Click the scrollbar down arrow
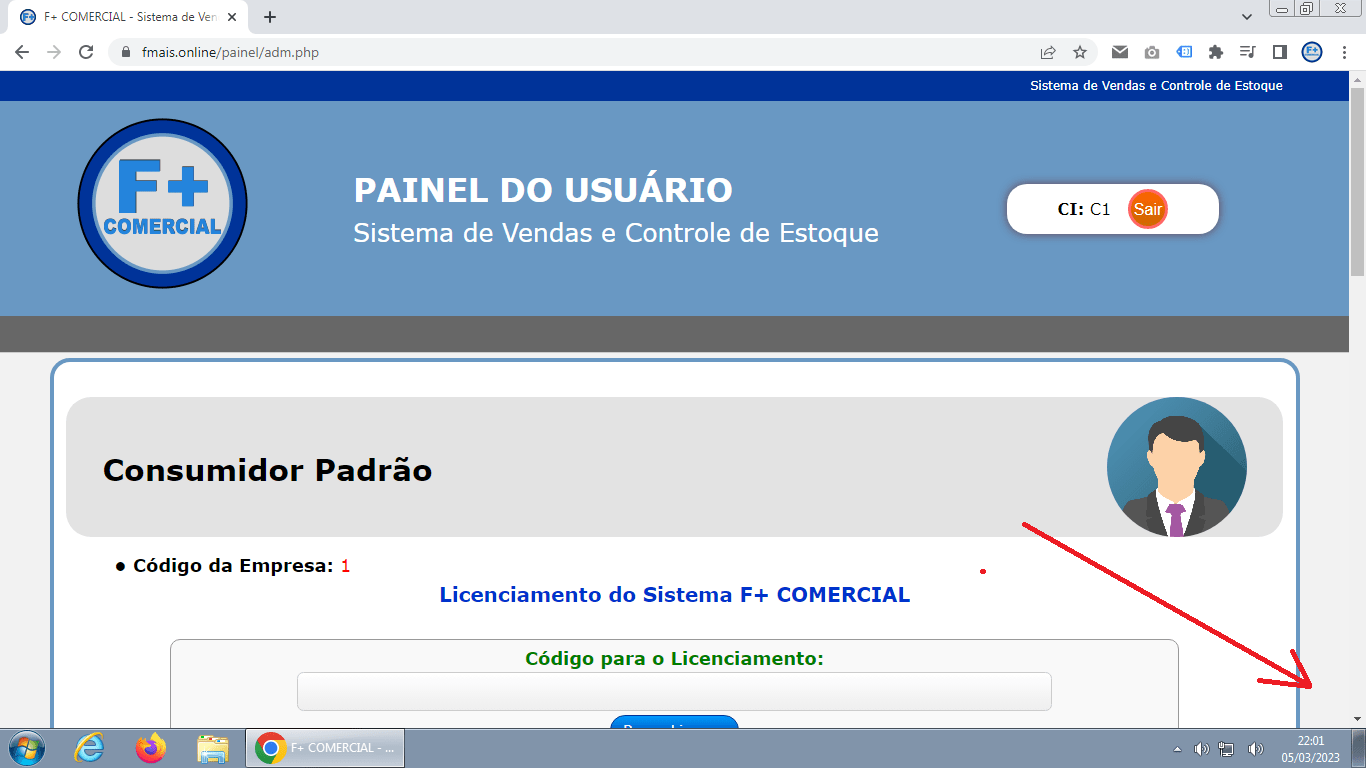The height and width of the screenshot is (768, 1366). click(1357, 718)
